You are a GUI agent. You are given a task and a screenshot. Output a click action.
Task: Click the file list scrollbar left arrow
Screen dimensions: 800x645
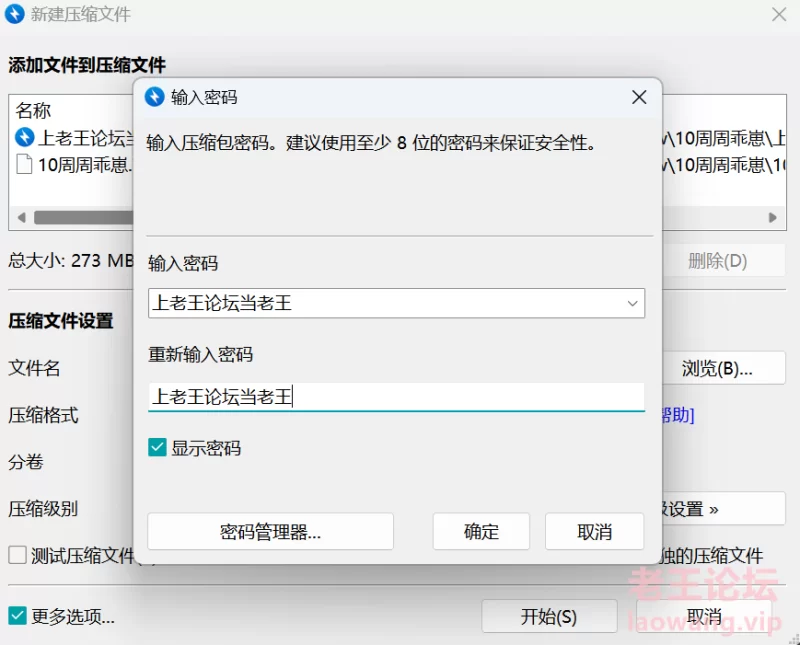pyautogui.click(x=21, y=217)
